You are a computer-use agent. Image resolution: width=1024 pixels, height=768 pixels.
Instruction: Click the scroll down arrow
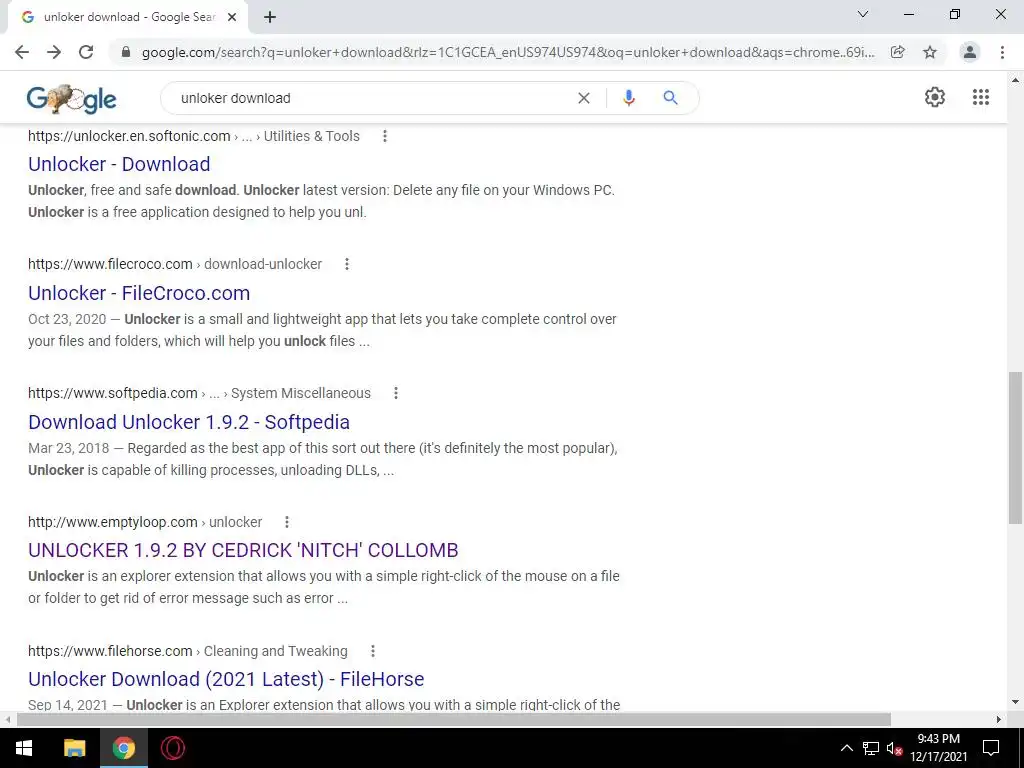point(1015,702)
